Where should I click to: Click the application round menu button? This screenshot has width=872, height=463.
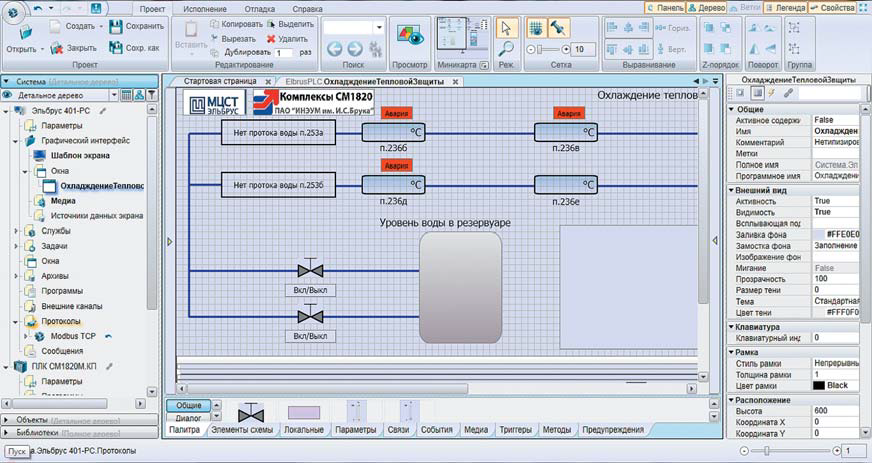point(13,12)
